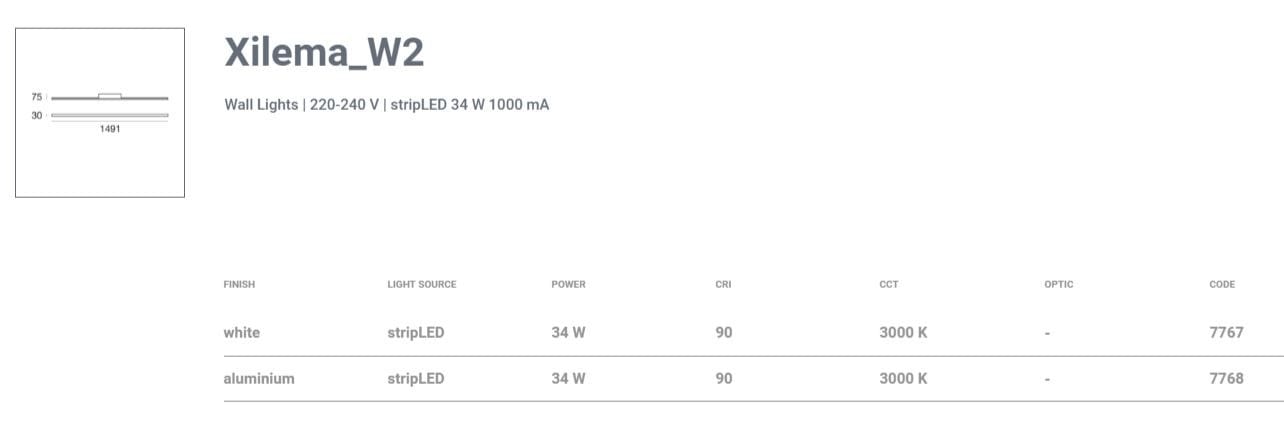This screenshot has width=1284, height=433.
Task: Click the LIGHT SOURCE column header
Action: (421, 284)
